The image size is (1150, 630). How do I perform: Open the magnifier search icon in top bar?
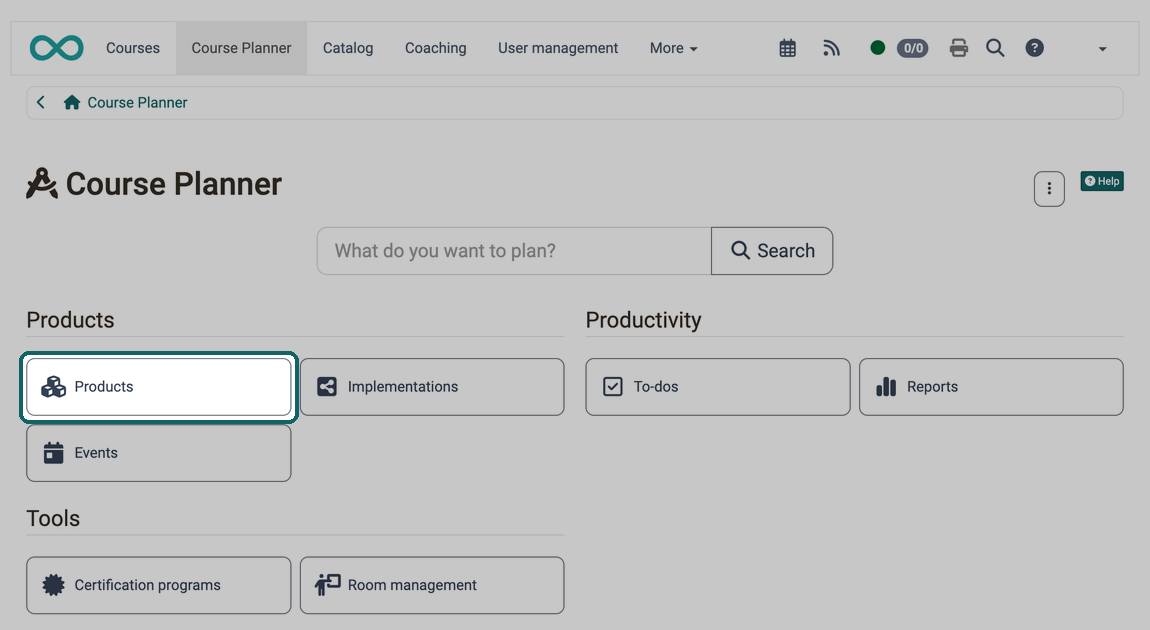pyautogui.click(x=995, y=48)
